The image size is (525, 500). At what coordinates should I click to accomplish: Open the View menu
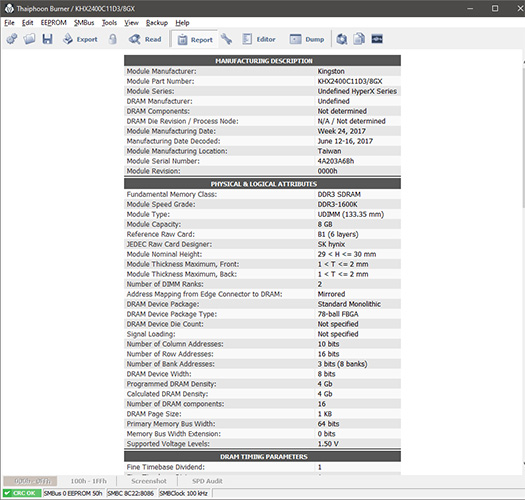click(132, 23)
